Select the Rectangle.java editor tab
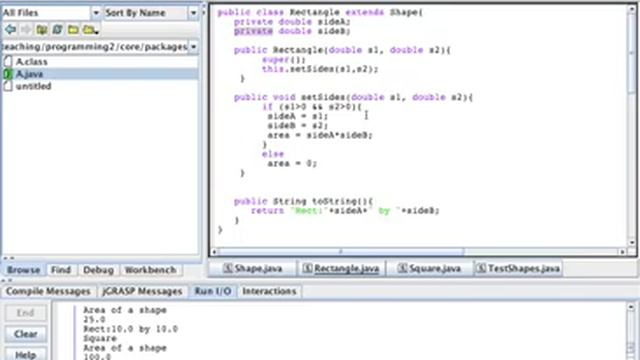Screen dimensions: 640x360 (x=341, y=268)
